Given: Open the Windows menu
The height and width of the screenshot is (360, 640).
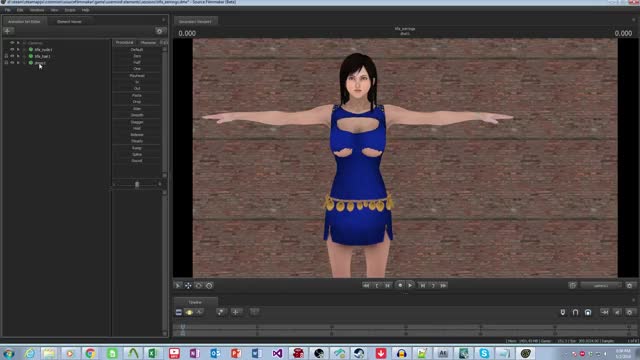Looking at the screenshot, I should pyautogui.click(x=37, y=10).
